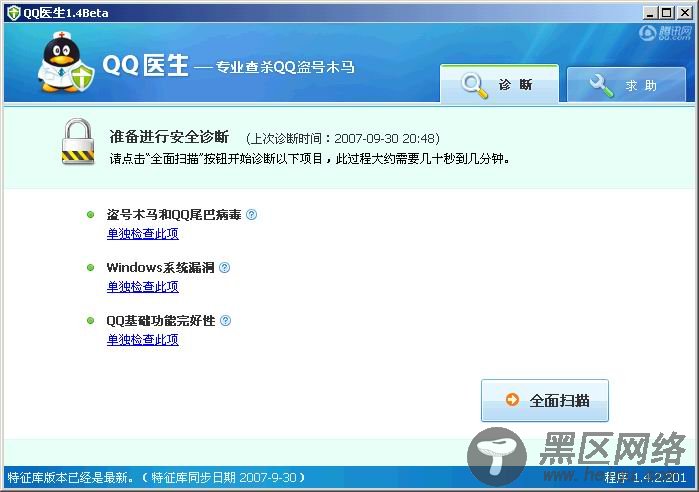This screenshot has width=699, height=492.
Task: Click the QQ penguin doctor logo
Action: (66, 62)
